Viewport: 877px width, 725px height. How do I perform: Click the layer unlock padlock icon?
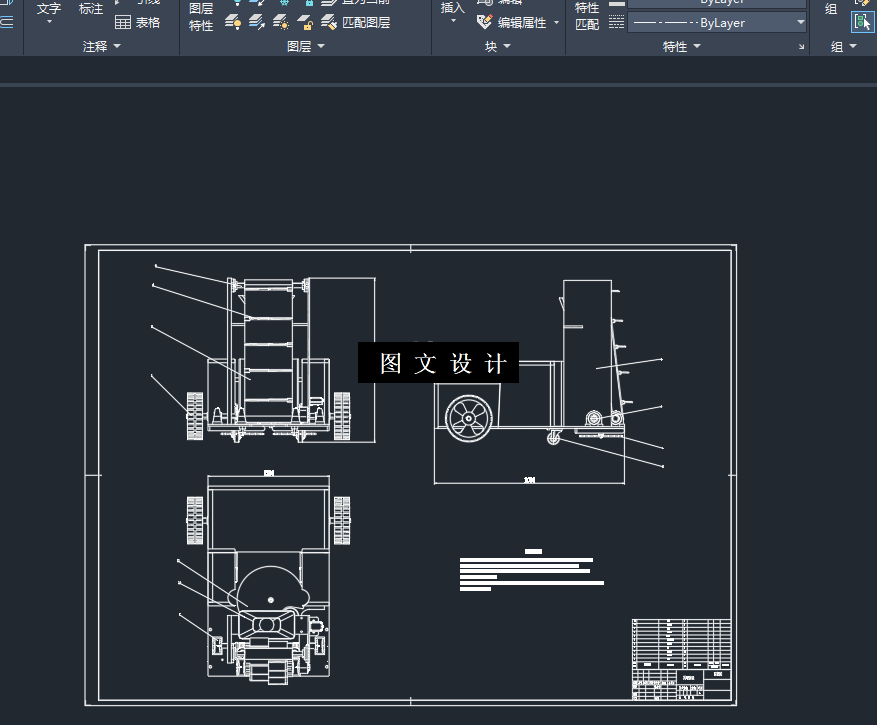tap(305, 22)
